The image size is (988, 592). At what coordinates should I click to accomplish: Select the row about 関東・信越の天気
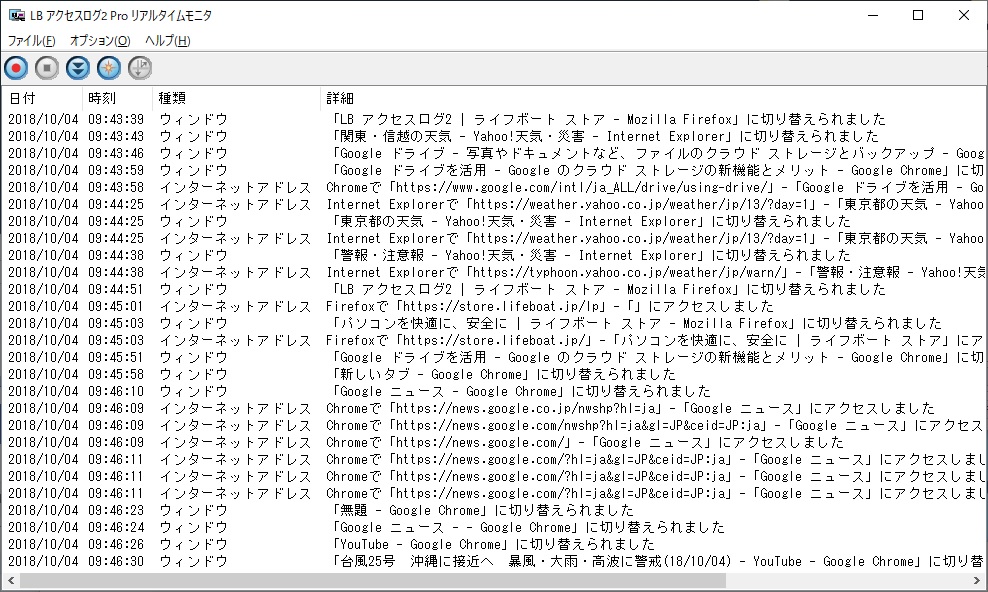494,136
